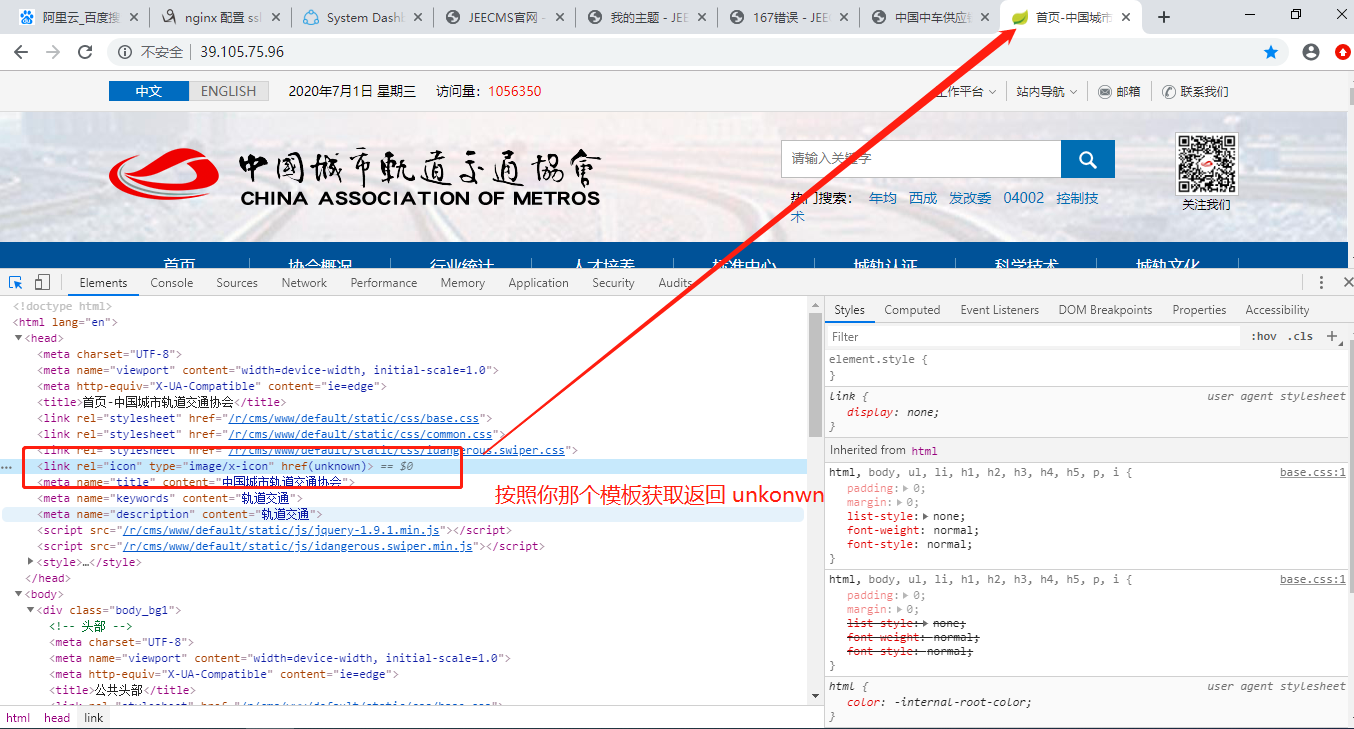
Task: Click the add new style rule plus icon
Action: tap(1332, 336)
